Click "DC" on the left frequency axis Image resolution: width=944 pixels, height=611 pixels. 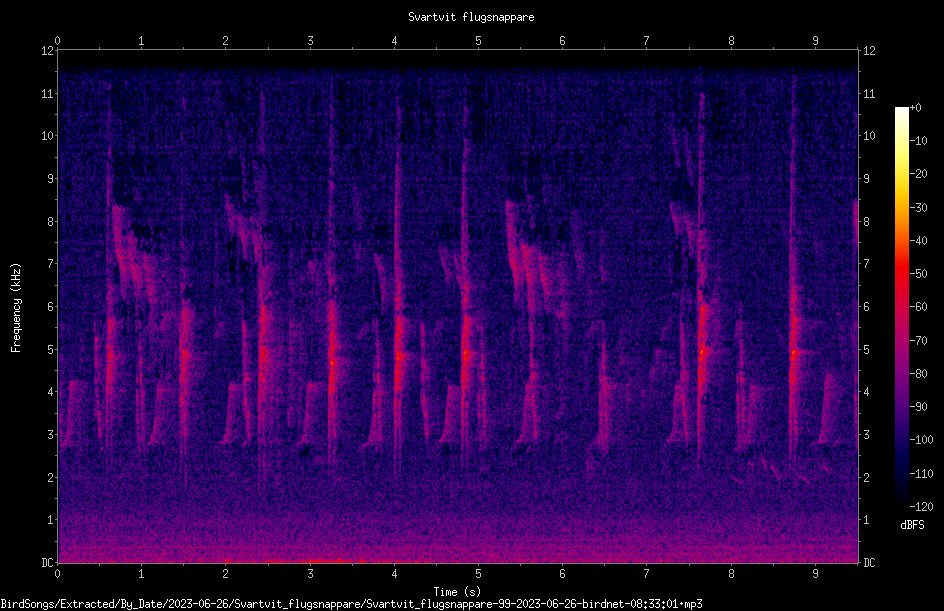pyautogui.click(x=47, y=563)
